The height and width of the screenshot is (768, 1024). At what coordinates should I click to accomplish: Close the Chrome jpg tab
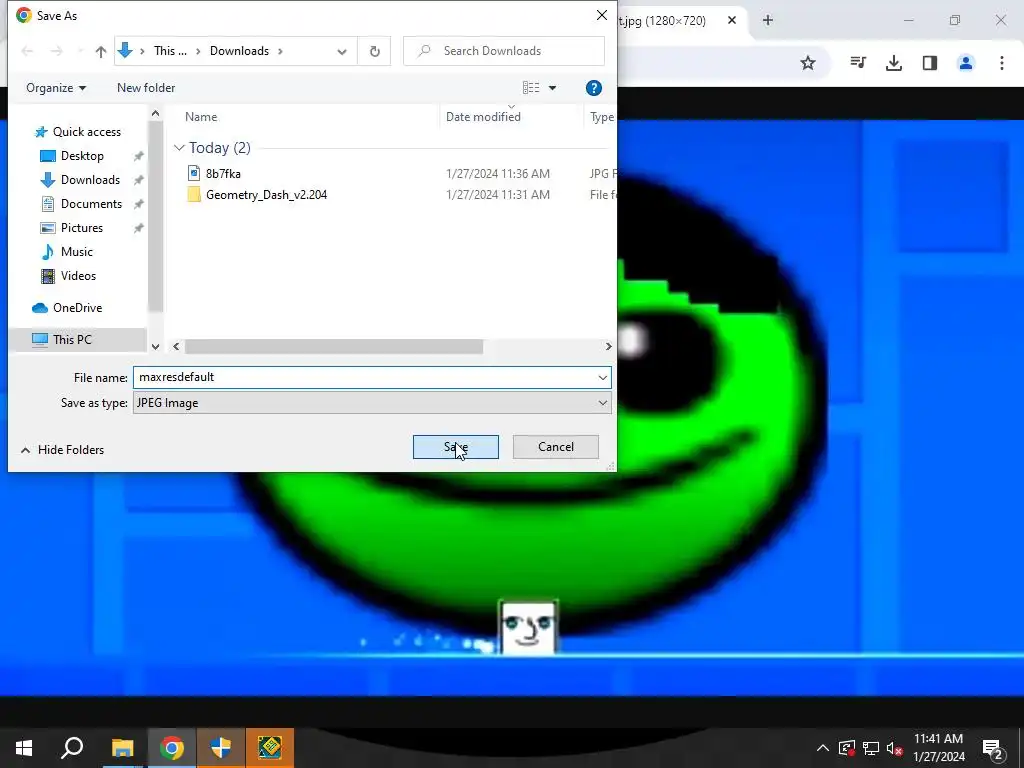[732, 20]
